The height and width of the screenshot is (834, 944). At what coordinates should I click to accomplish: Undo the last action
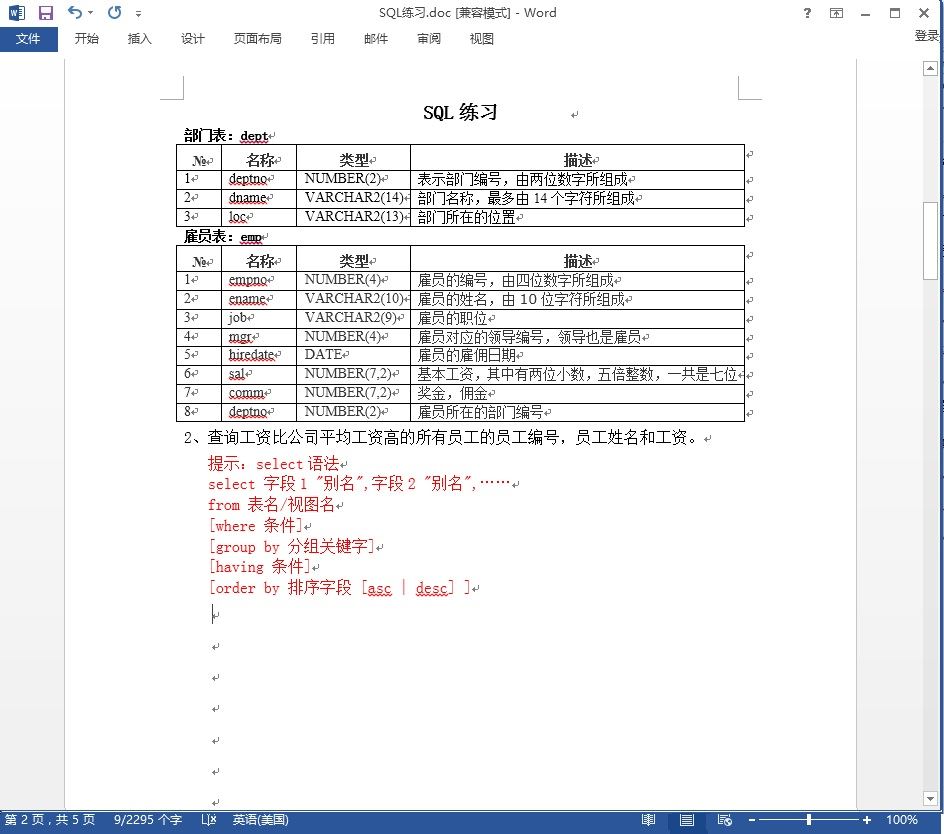coord(75,13)
